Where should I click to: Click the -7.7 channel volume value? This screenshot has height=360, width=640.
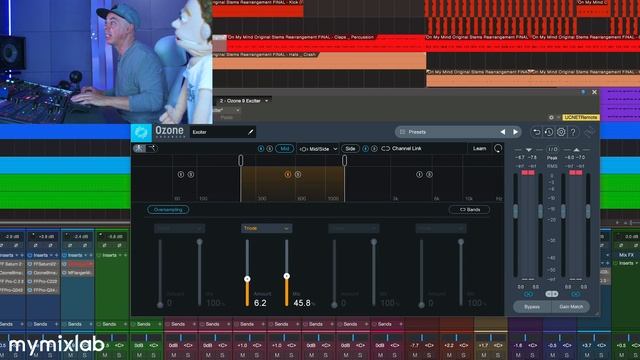pyautogui.click(x=415, y=345)
